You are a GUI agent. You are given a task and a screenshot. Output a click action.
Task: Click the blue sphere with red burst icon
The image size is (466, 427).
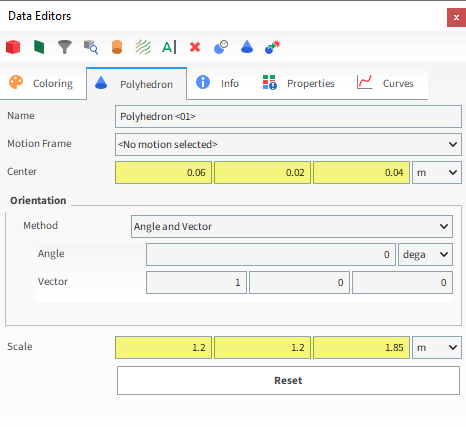point(273,47)
